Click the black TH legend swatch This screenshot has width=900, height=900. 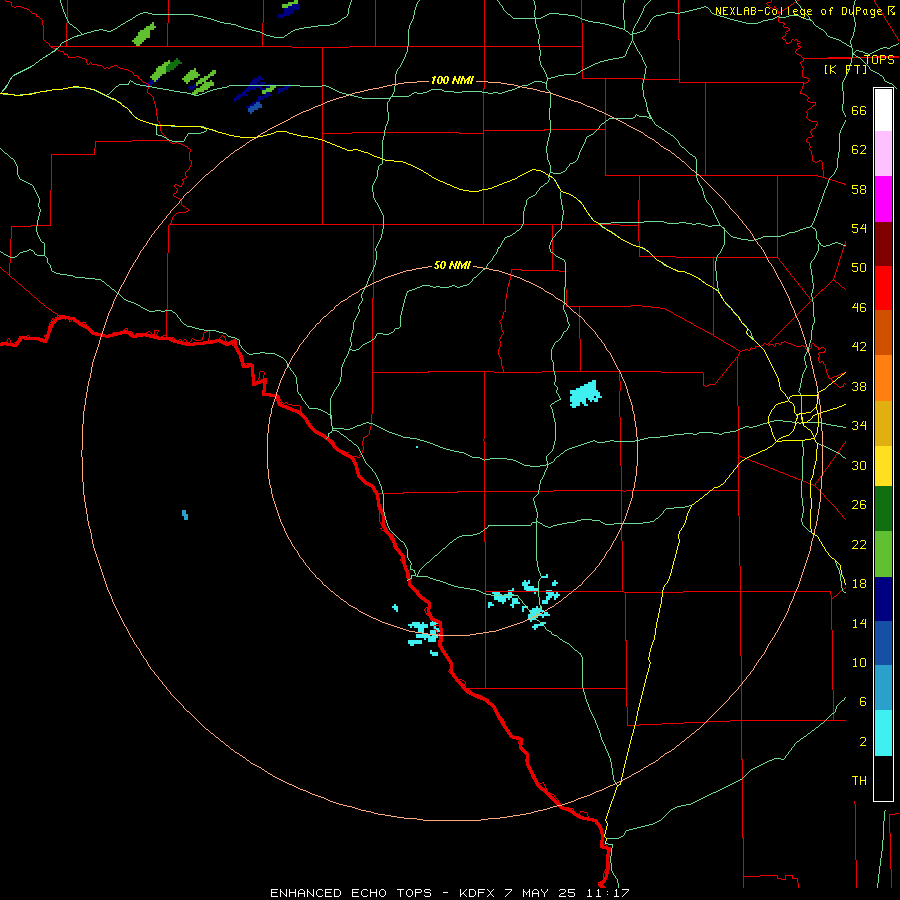[x=883, y=778]
